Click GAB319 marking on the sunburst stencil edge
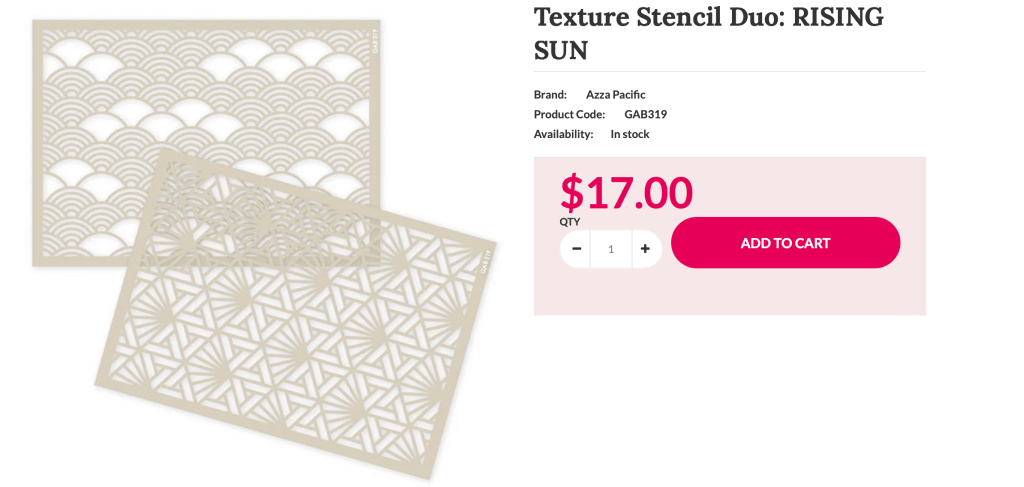The height and width of the screenshot is (487, 1024). tap(486, 264)
